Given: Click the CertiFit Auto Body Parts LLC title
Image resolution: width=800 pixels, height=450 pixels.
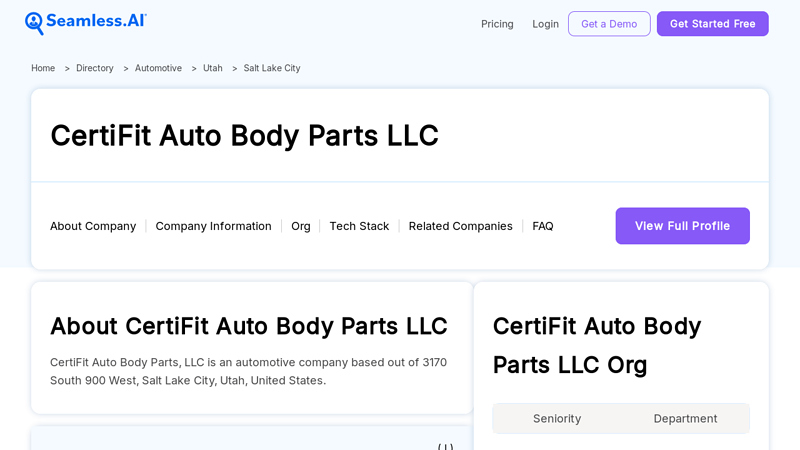Looking at the screenshot, I should (x=244, y=136).
